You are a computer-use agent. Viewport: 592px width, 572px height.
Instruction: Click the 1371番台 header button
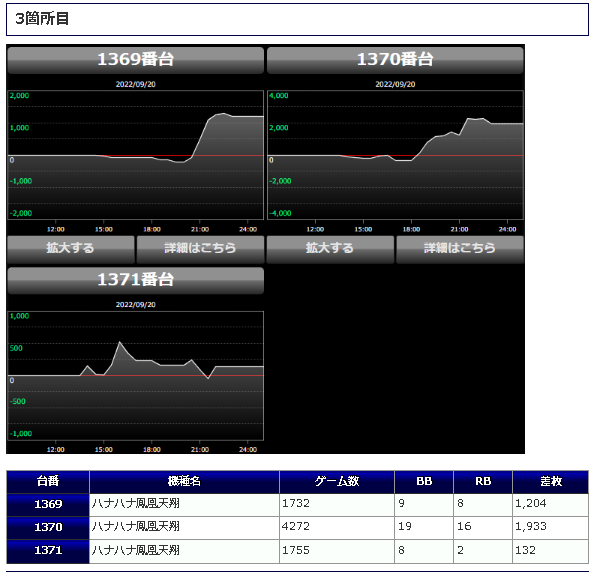136,280
